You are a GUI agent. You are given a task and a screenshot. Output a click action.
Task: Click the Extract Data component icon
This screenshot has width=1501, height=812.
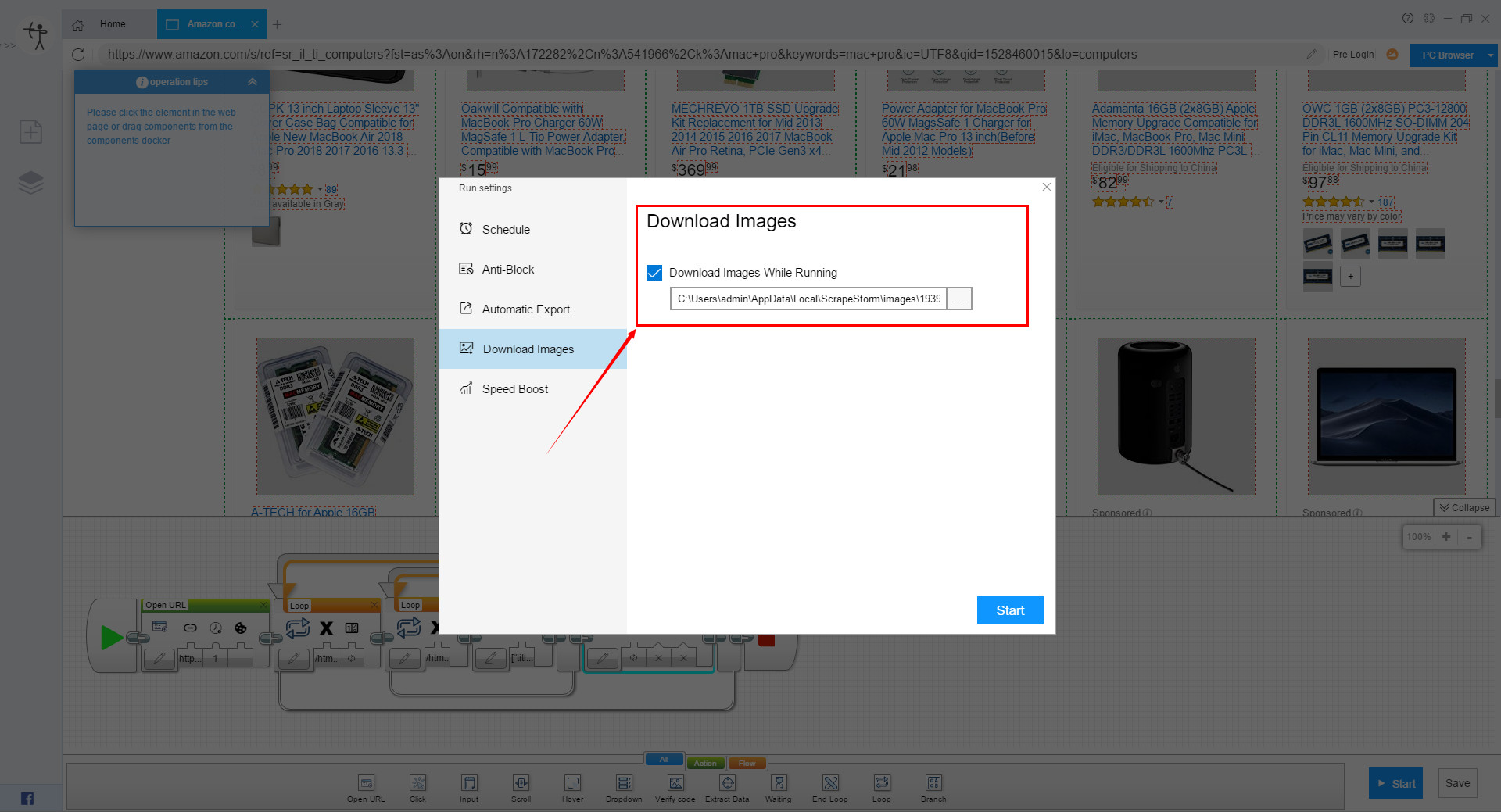tap(727, 783)
